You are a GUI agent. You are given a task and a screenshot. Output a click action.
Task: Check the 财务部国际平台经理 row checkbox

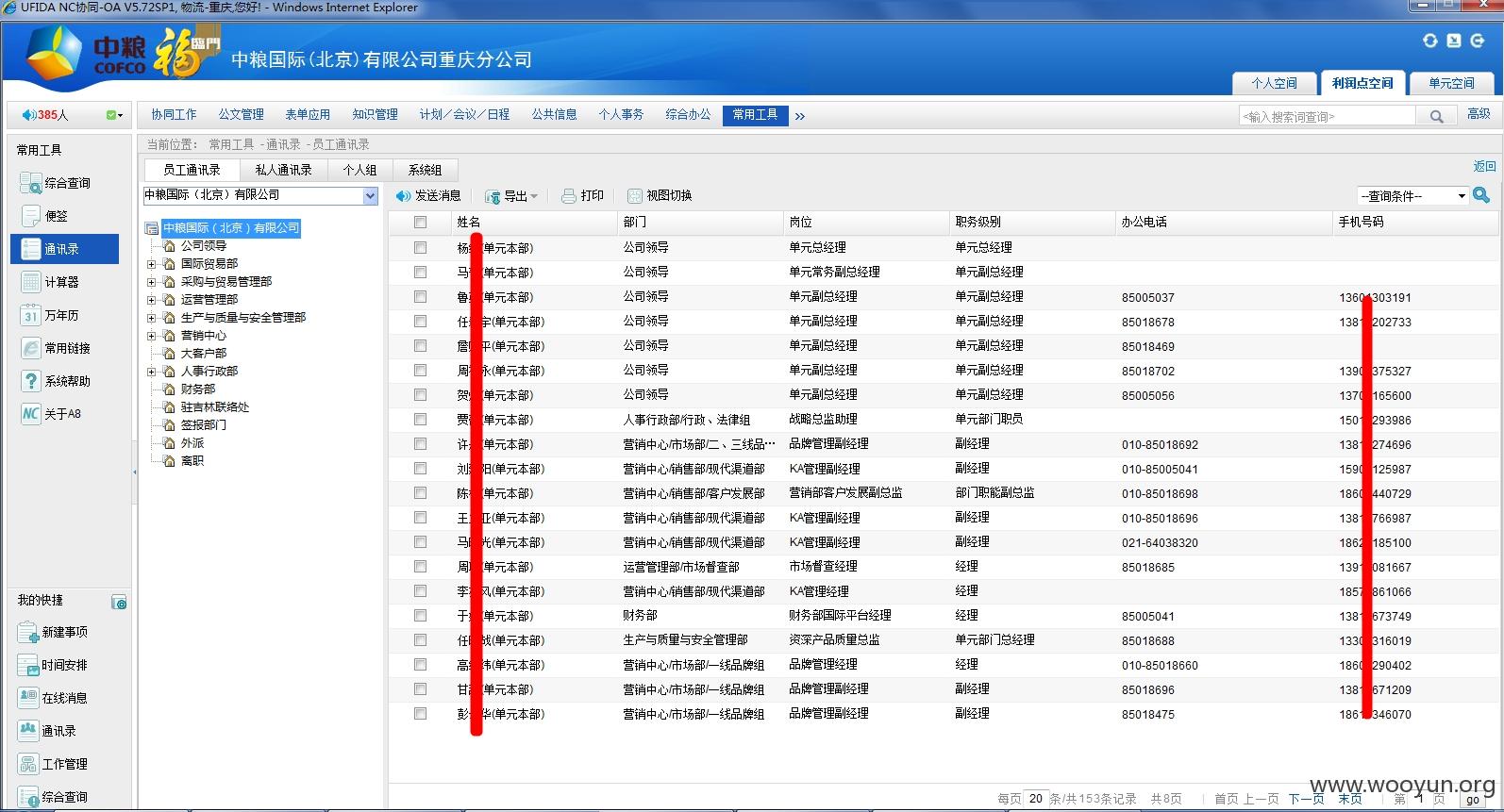pyautogui.click(x=420, y=616)
